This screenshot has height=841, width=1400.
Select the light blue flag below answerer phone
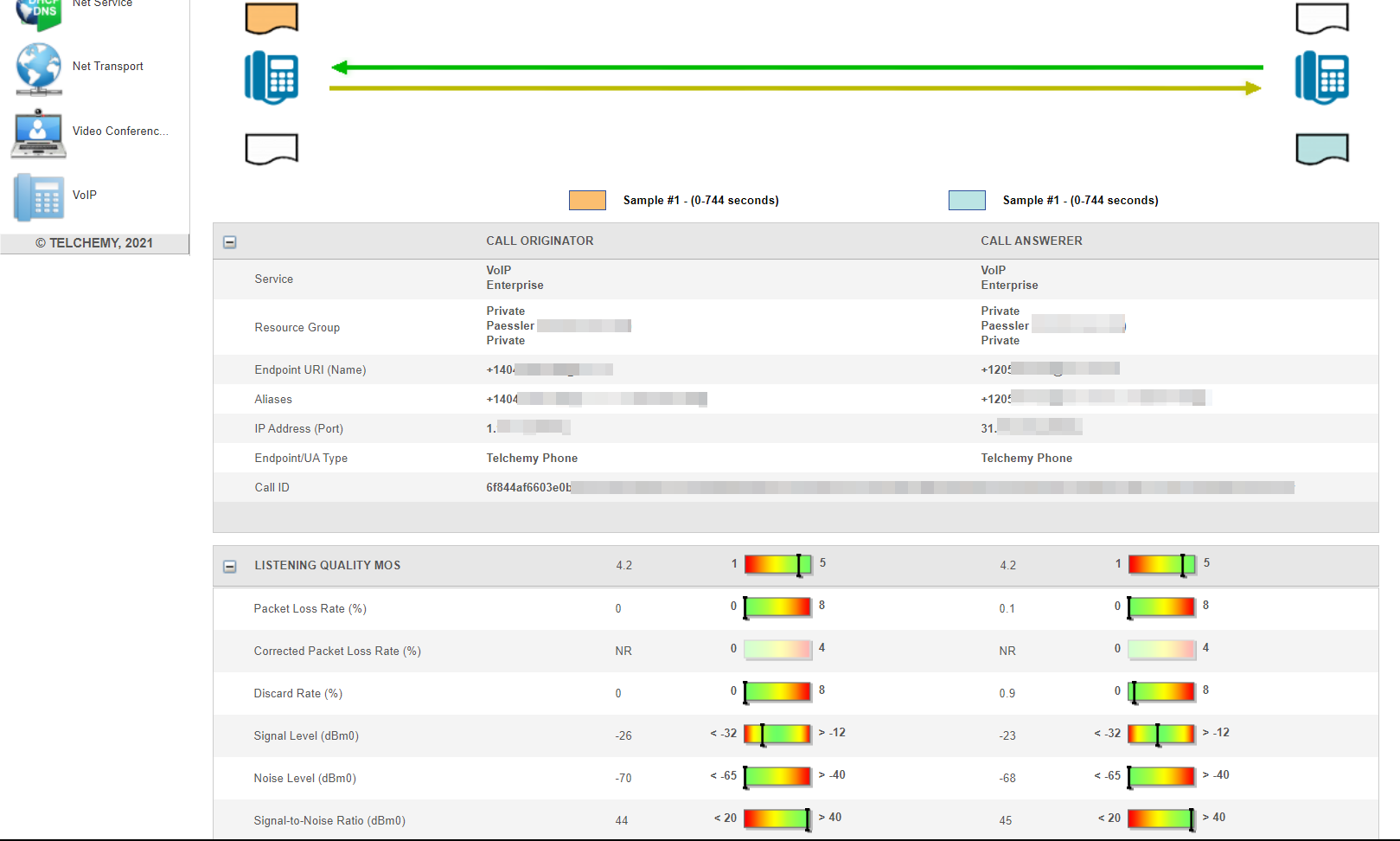tap(1321, 149)
